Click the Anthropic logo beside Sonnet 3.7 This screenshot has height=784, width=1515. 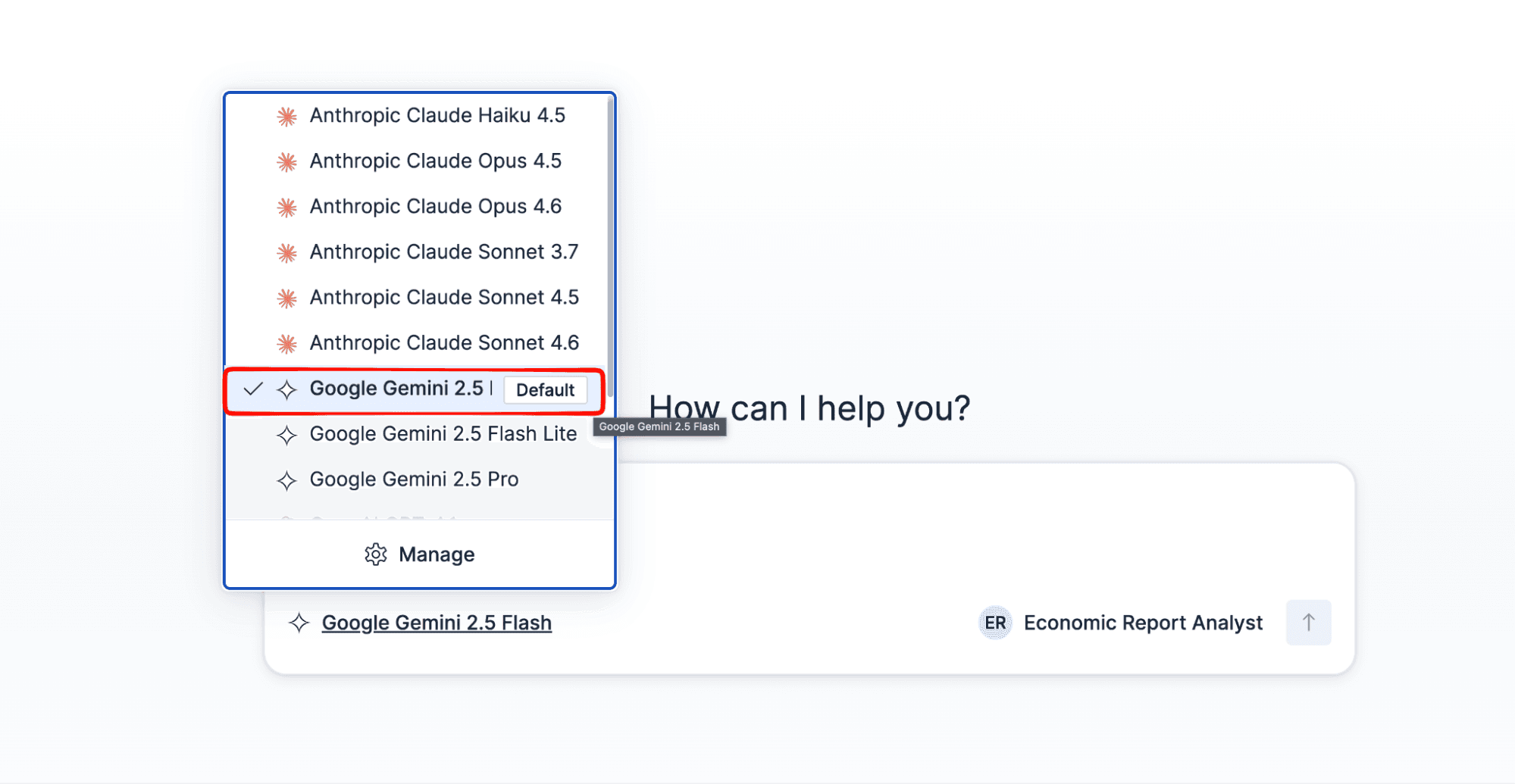point(286,252)
